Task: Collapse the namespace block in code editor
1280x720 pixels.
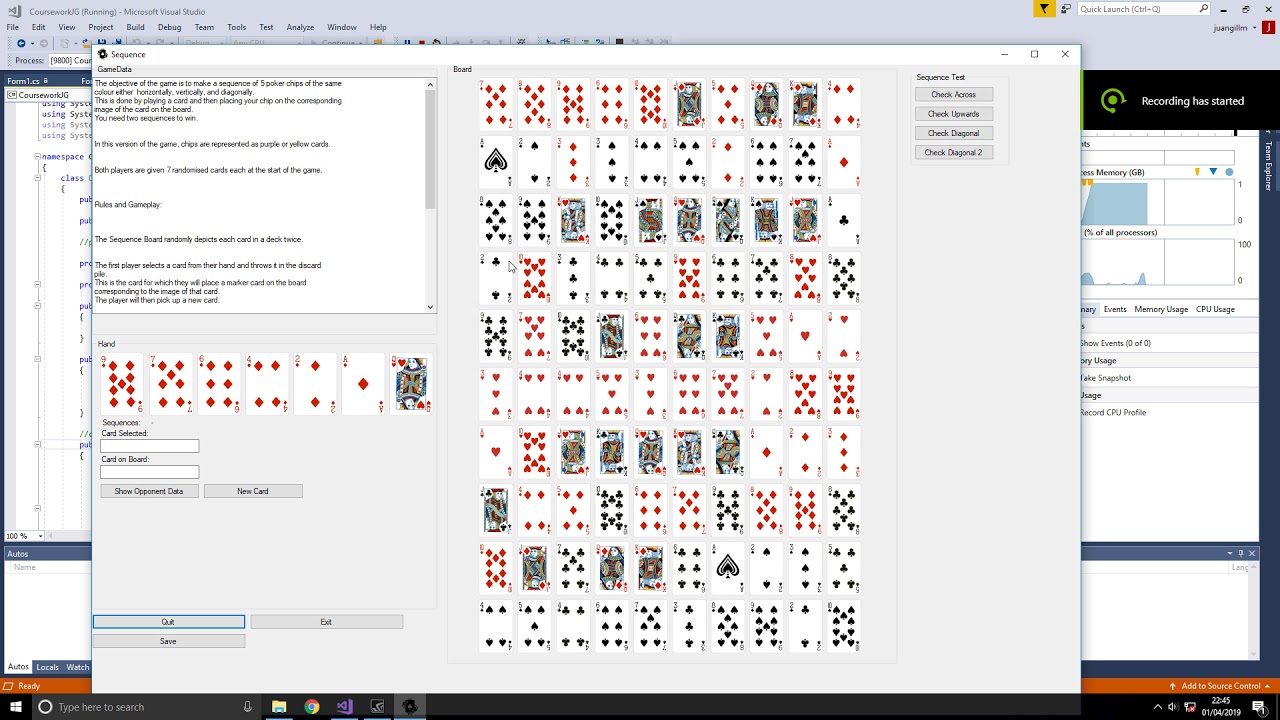Action: point(37,157)
